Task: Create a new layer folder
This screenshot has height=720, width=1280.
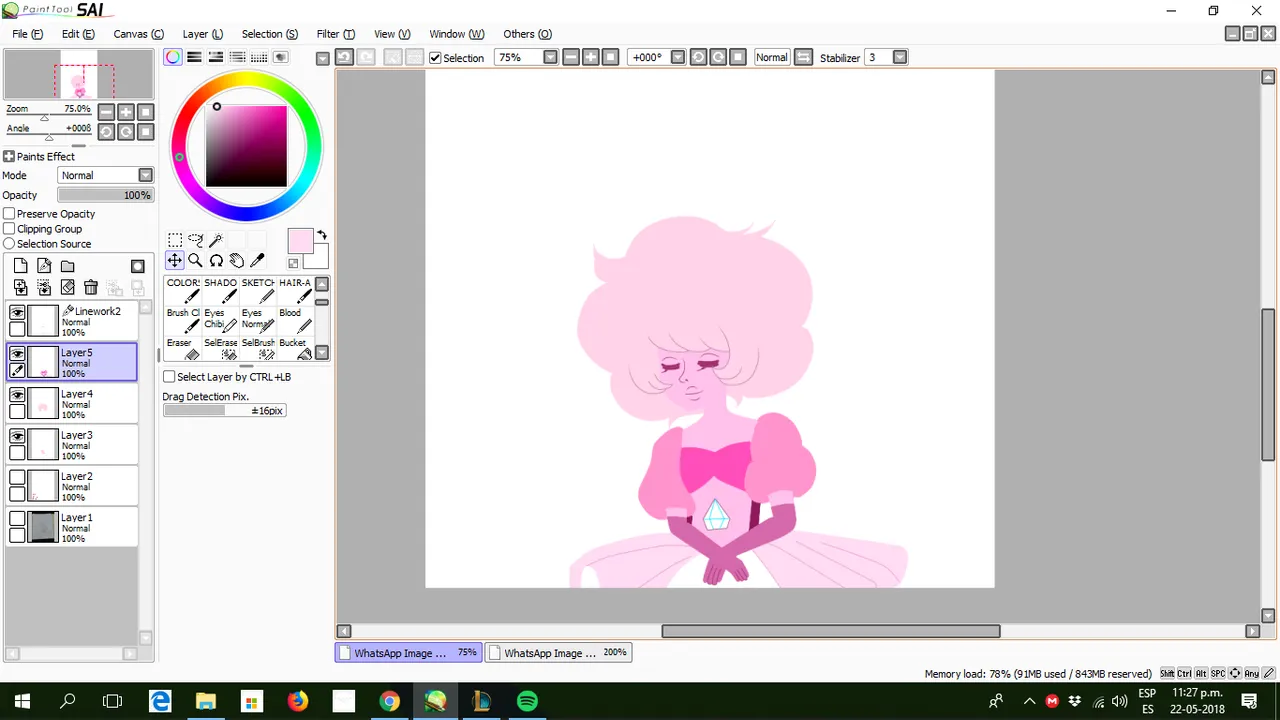Action: pos(67,266)
